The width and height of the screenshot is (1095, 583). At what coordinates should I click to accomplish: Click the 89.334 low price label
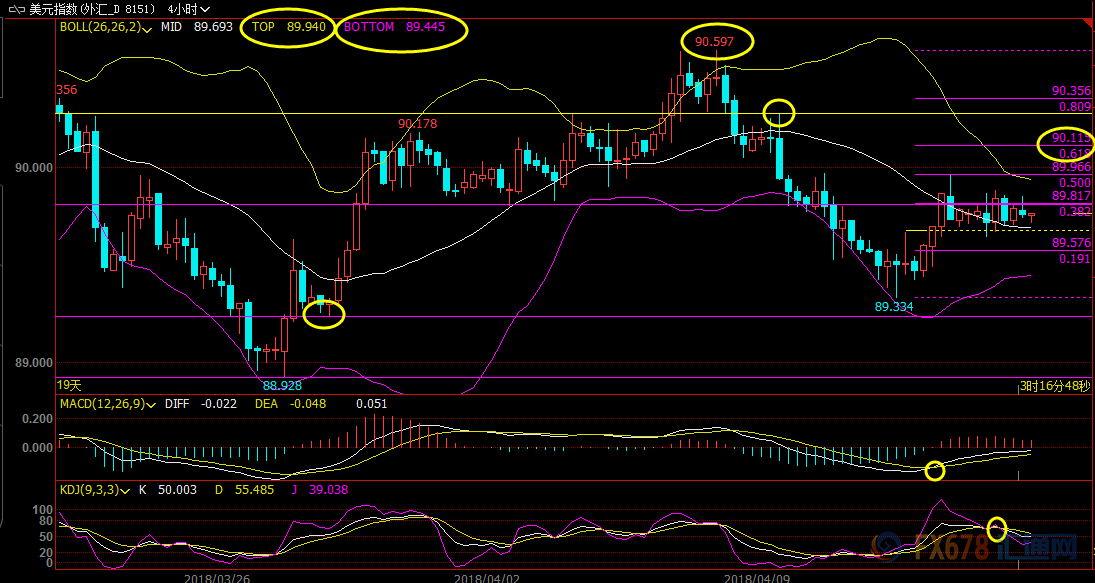click(x=893, y=306)
